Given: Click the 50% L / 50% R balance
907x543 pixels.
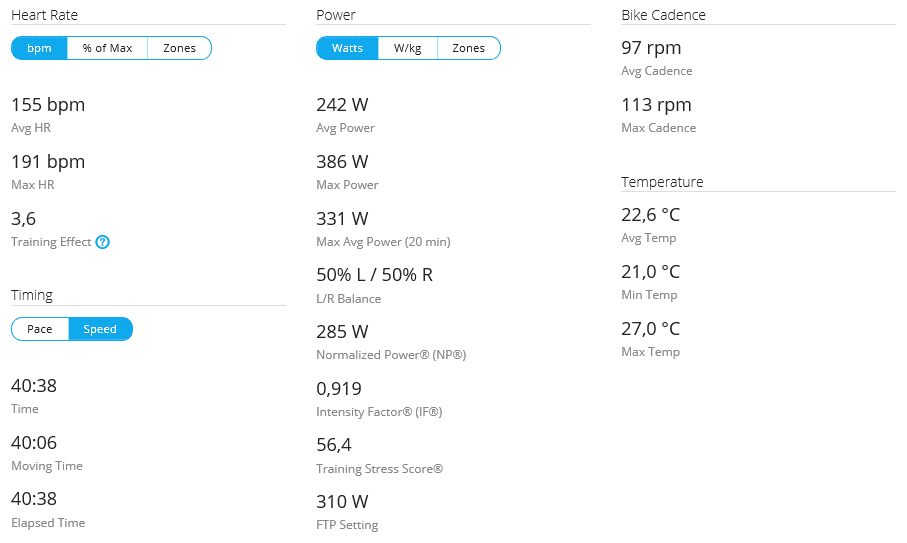Looking at the screenshot, I should (374, 275).
